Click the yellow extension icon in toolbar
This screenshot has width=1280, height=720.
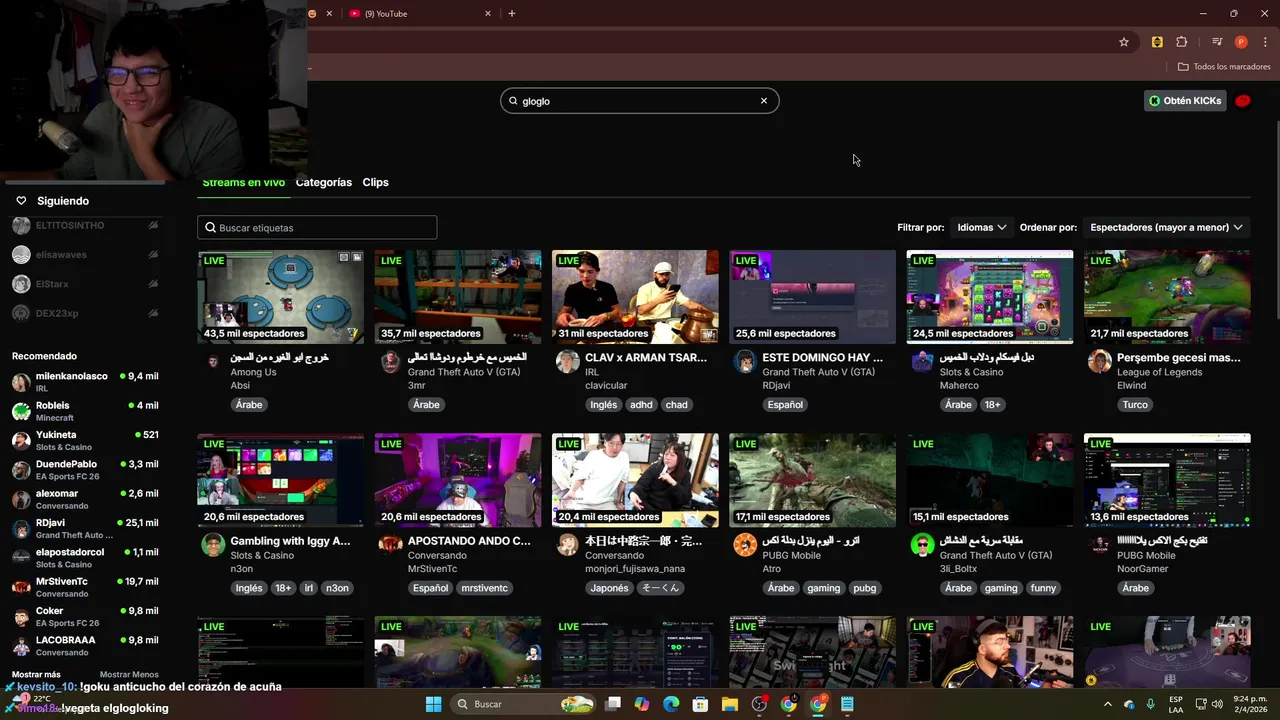point(1157,42)
